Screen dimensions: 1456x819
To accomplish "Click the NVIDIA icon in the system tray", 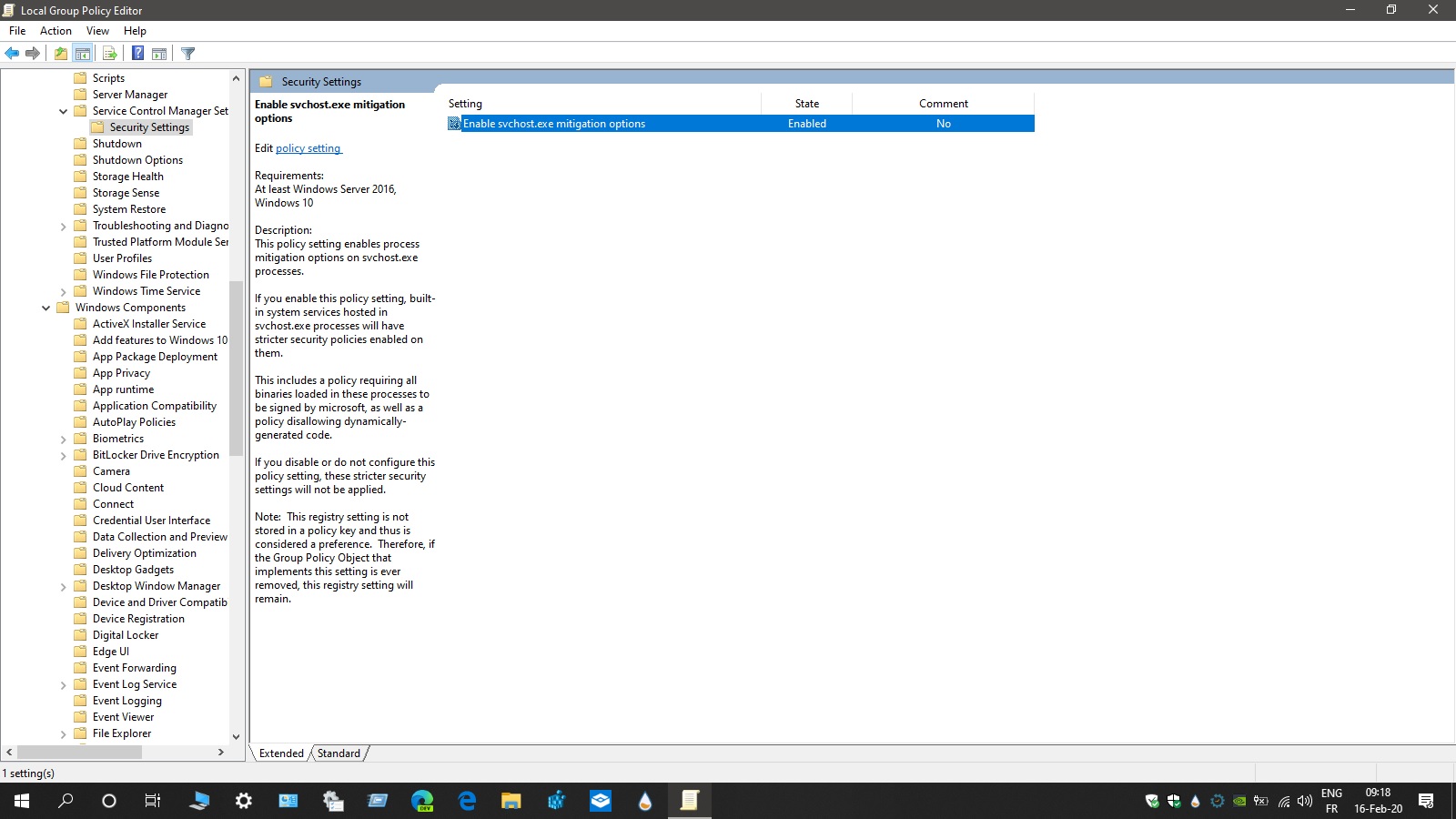I will click(x=1239, y=801).
